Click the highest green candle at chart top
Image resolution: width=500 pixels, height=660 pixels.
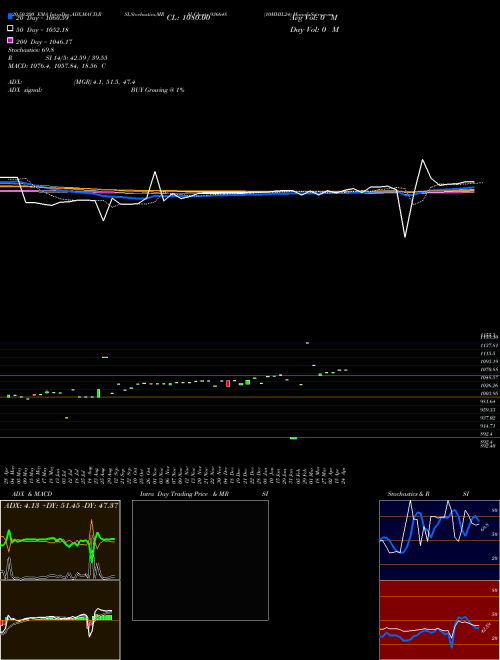[x=307, y=343]
